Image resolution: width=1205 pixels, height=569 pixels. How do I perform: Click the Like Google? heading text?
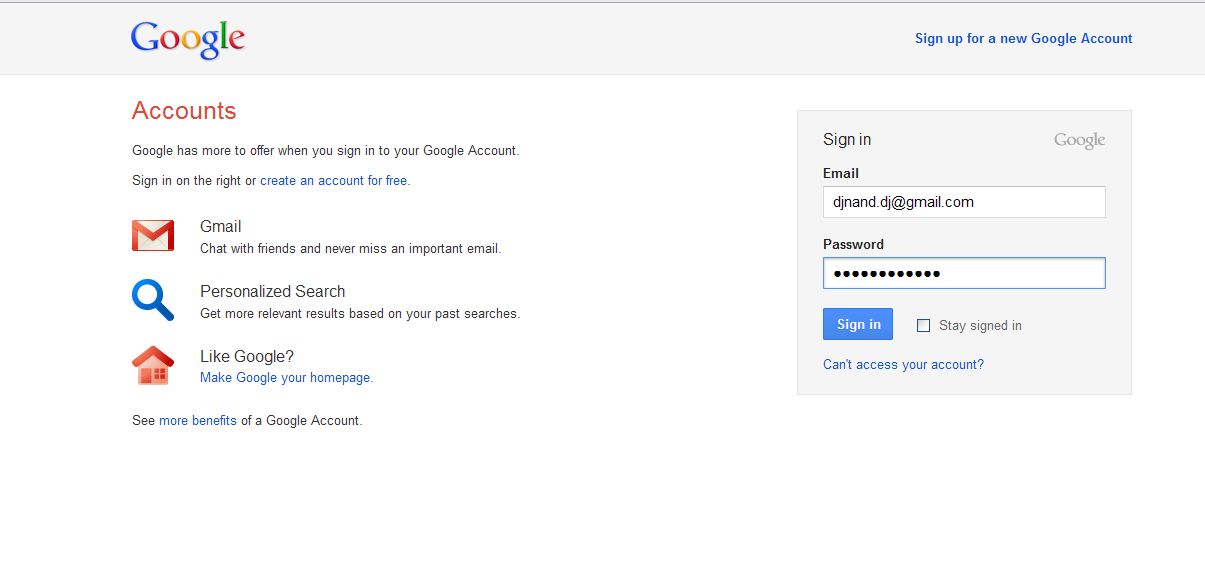[247, 357]
